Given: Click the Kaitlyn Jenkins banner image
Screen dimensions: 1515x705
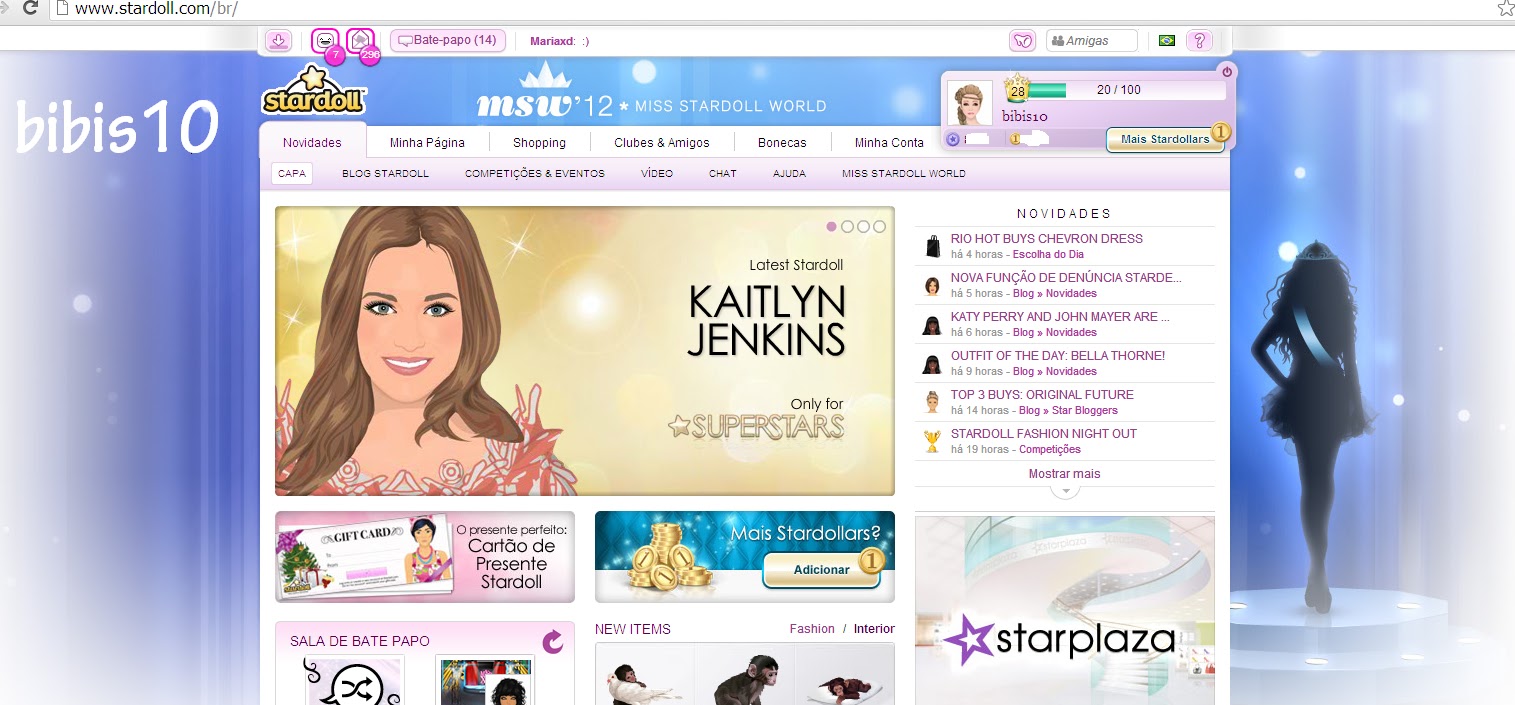Looking at the screenshot, I should tap(585, 351).
